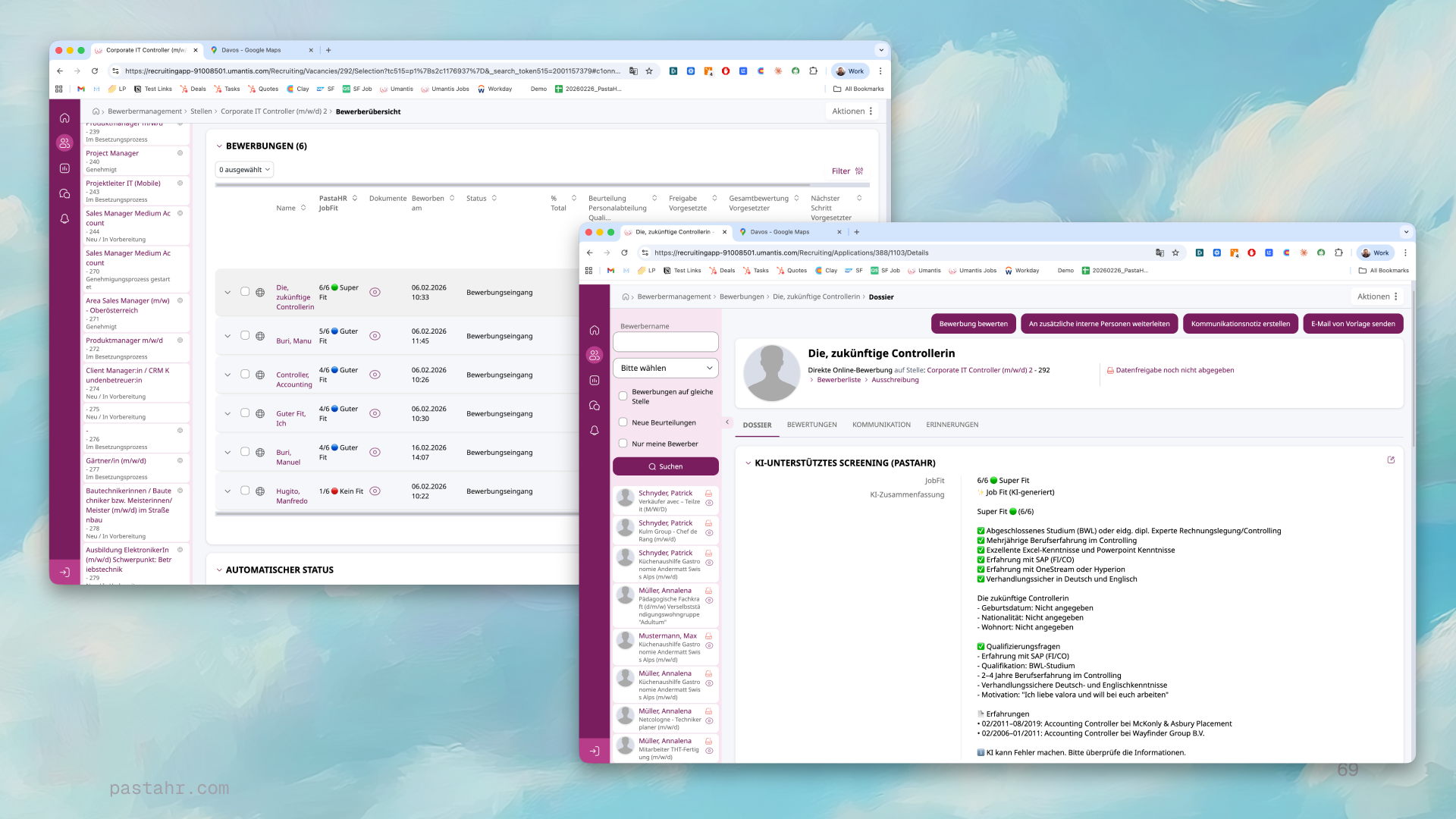Click the Filter sliders icon in Bewerbungen
Viewport: 1456px width, 819px height.
859,171
